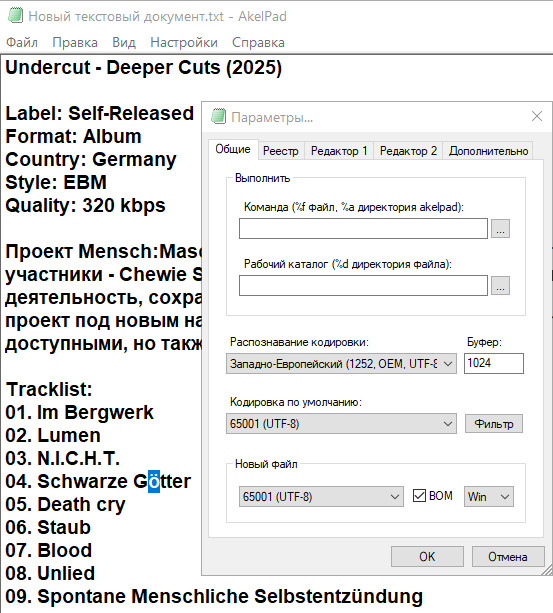Screen dimensions: 553x613
Task: Click the 'Quality: 320 kbps' line
Action: point(85,206)
